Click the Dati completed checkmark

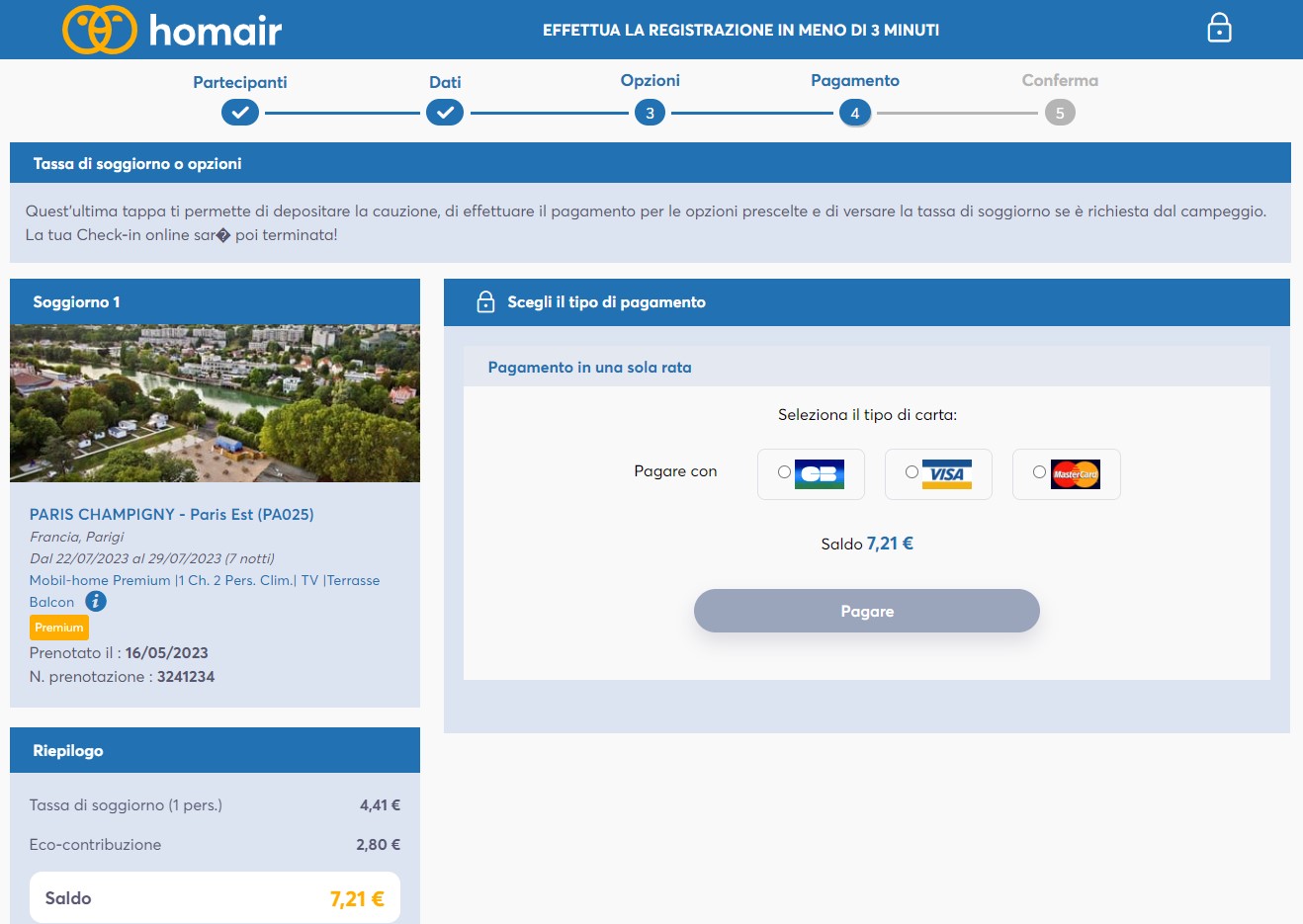coord(445,112)
